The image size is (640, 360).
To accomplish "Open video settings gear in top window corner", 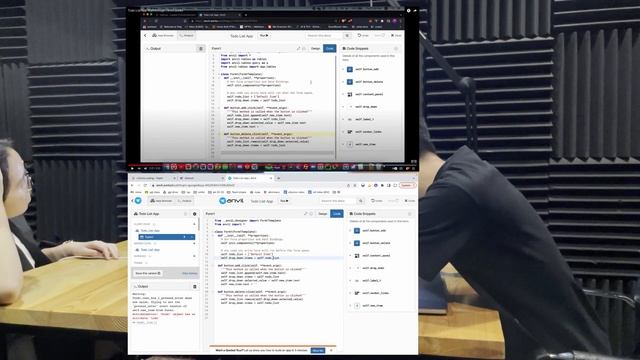I will [408, 10].
